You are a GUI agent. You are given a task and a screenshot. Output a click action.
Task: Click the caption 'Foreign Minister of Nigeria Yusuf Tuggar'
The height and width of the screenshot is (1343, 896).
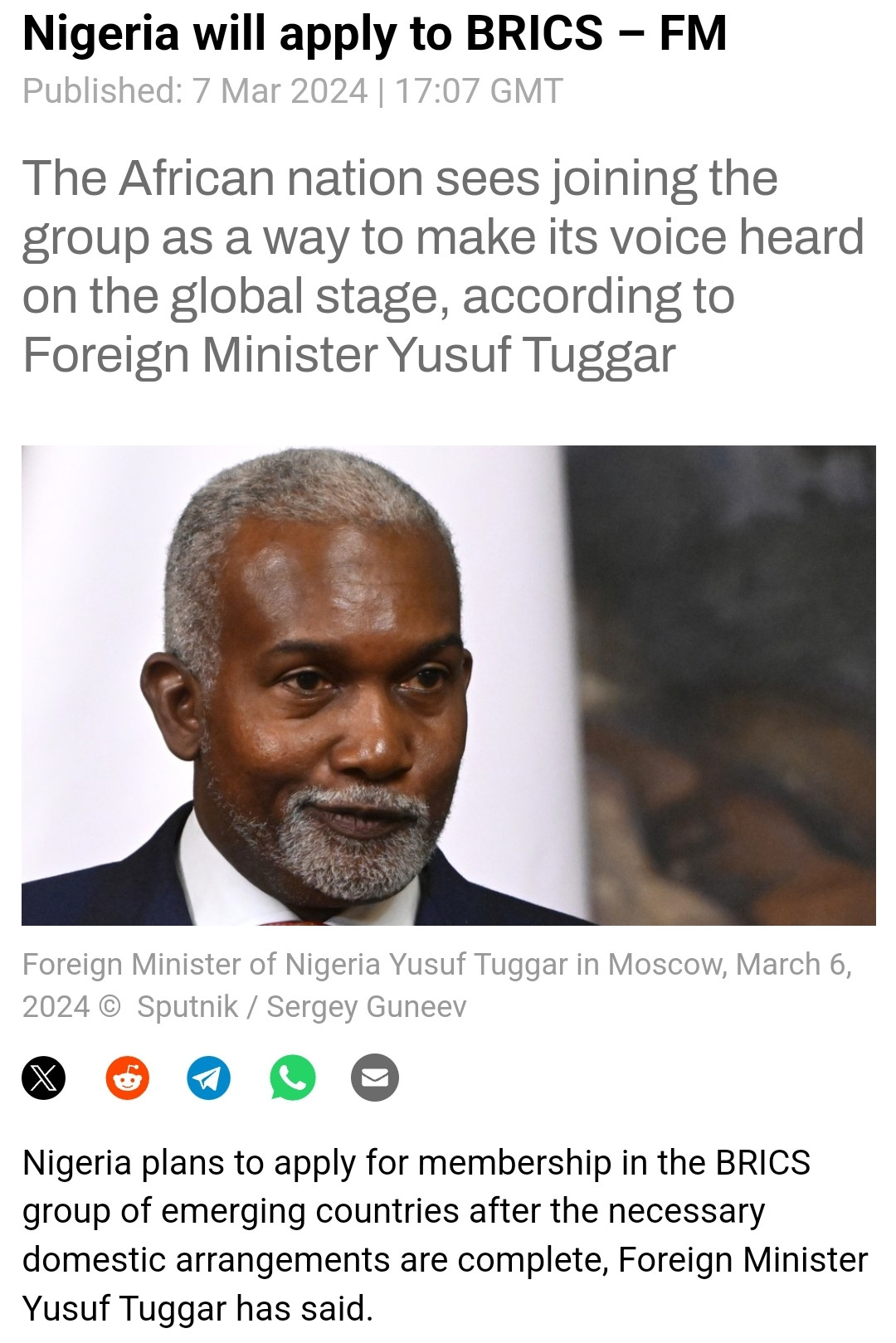tap(295, 965)
